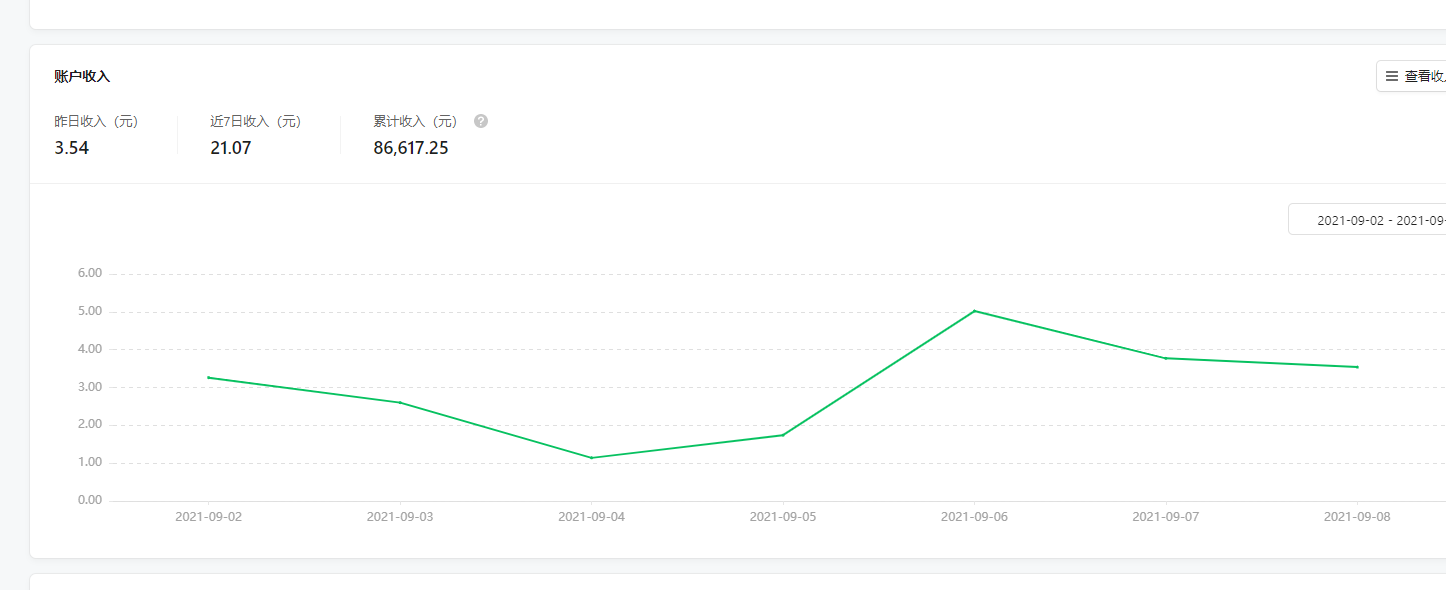Select the chart line point above 2021-09-05
Image resolution: width=1446 pixels, height=590 pixels.
[x=783, y=435]
